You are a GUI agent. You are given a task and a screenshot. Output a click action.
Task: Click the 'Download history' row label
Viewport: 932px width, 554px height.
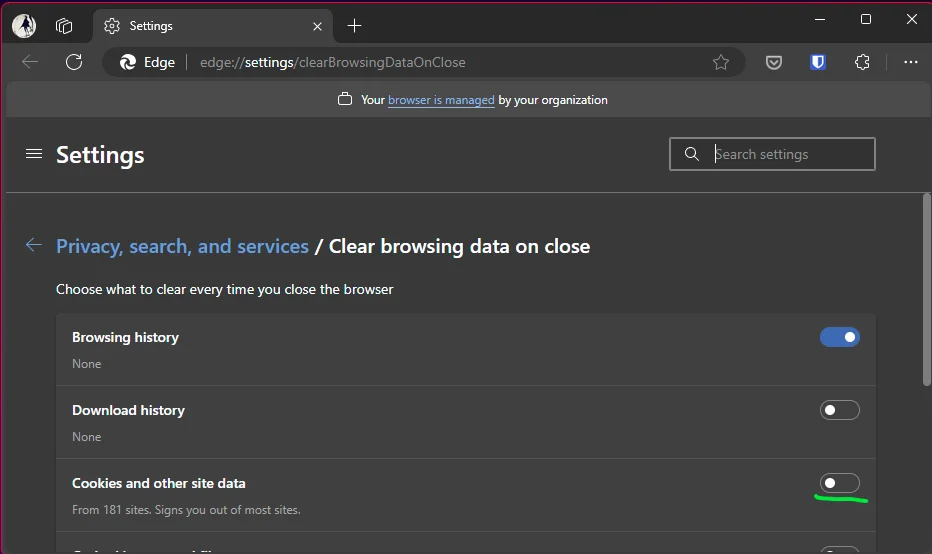point(128,410)
